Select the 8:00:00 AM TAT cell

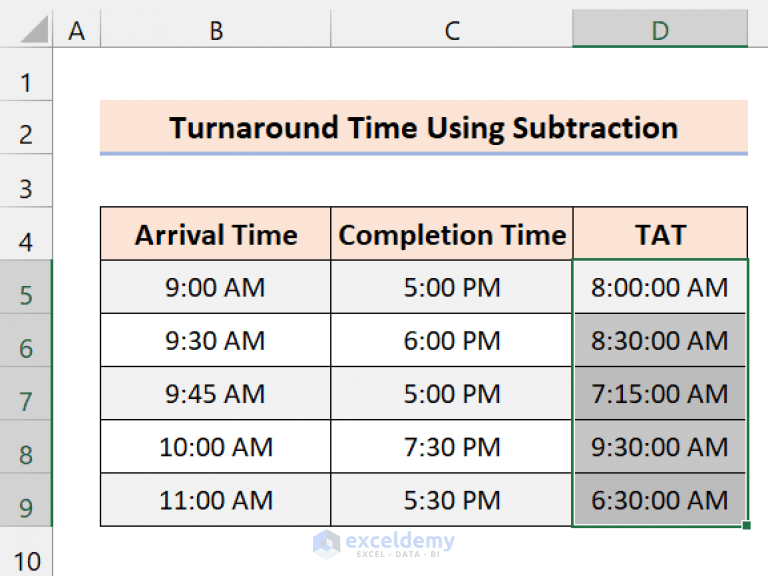click(660, 287)
